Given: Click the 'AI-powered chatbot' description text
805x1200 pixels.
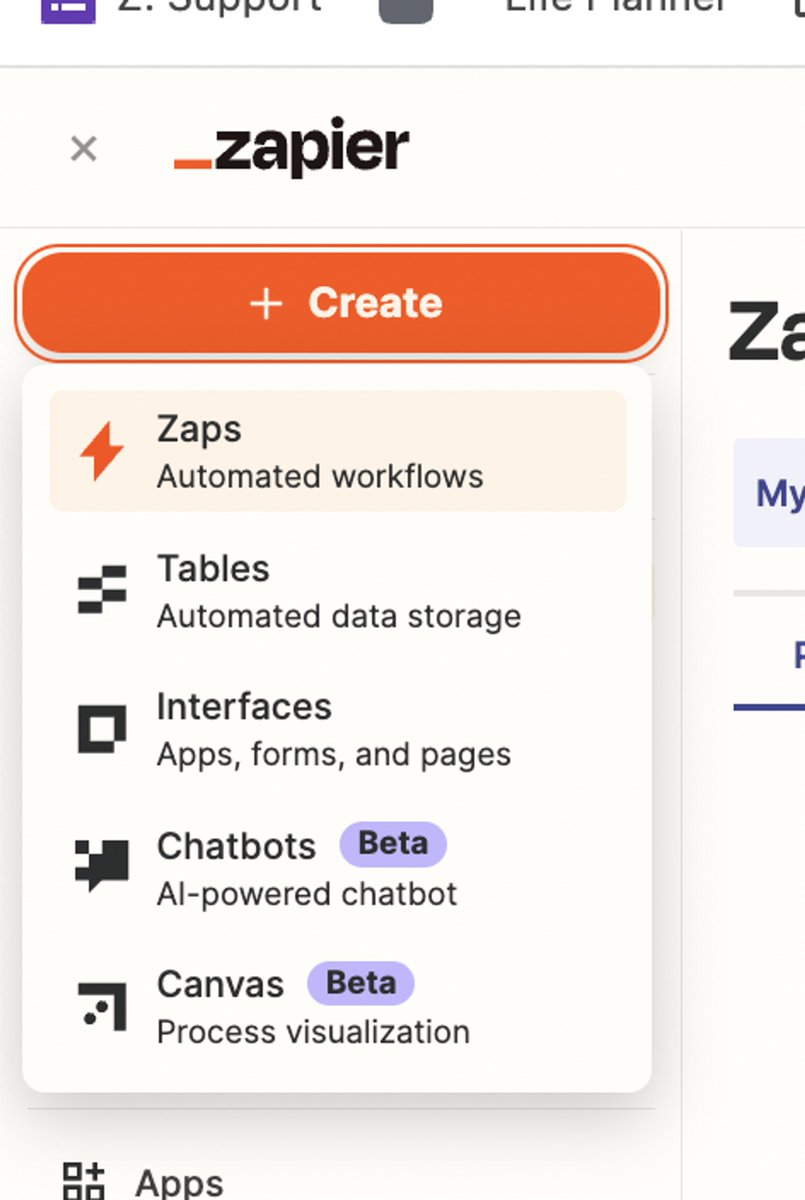Looking at the screenshot, I should pos(307,893).
